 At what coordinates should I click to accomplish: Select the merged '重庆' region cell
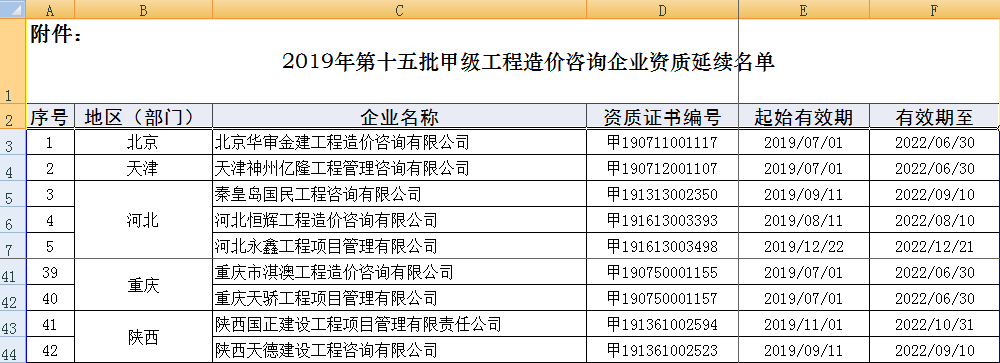[143, 285]
